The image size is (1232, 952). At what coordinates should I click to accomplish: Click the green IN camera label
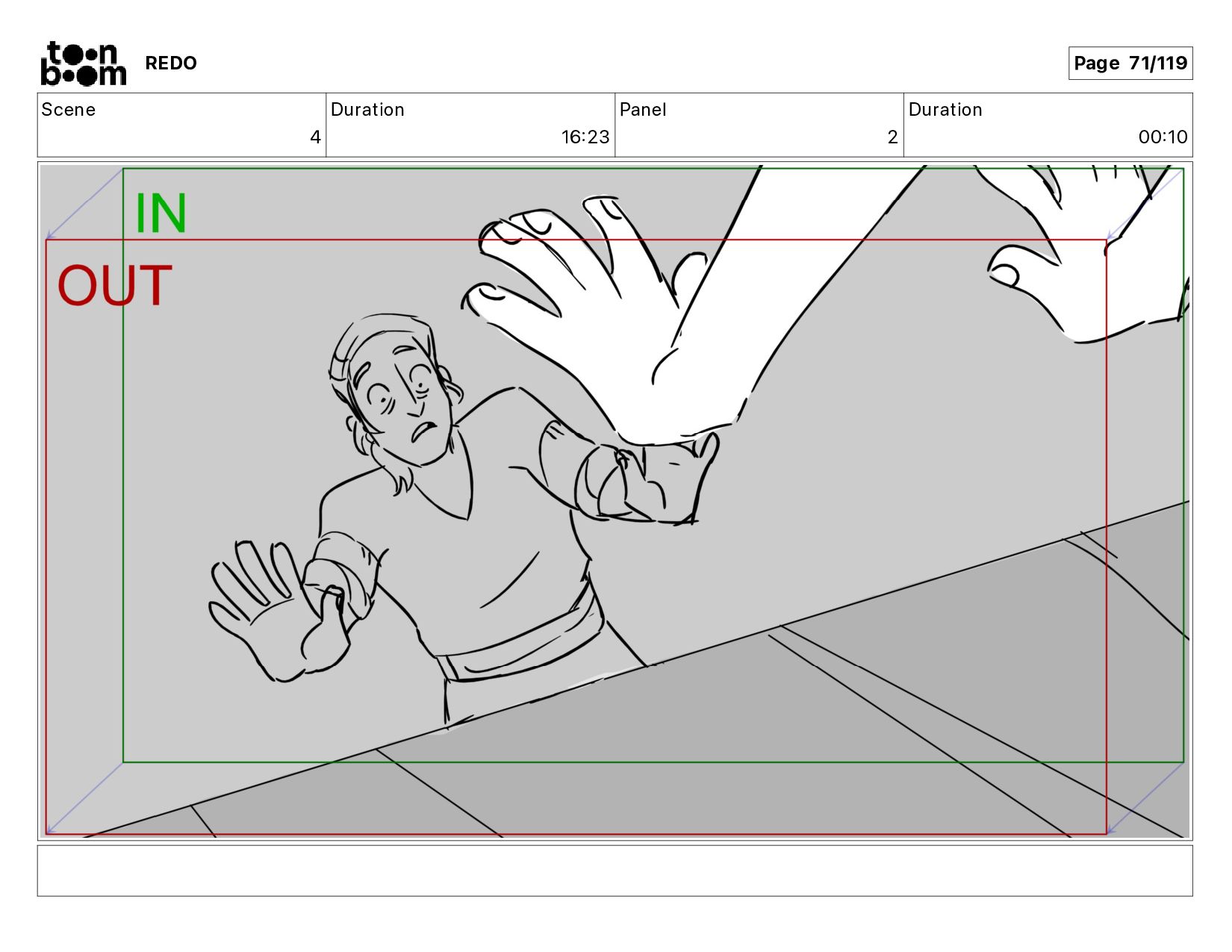161,214
